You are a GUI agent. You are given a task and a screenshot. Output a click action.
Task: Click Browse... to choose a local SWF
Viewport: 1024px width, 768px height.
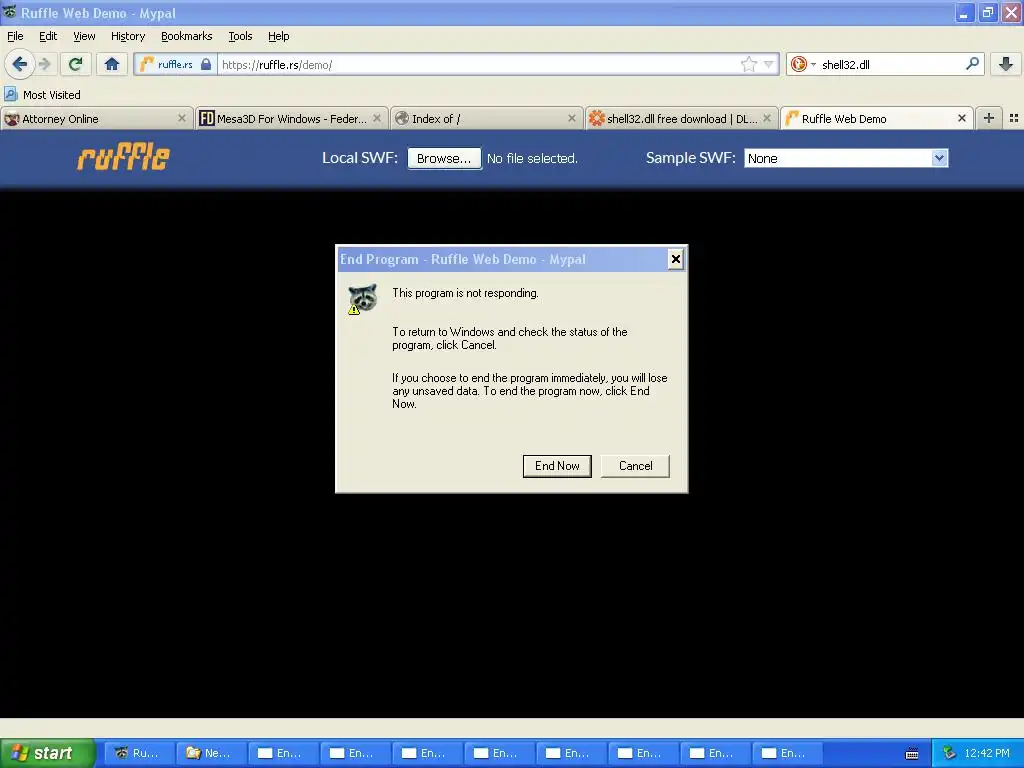[444, 158]
